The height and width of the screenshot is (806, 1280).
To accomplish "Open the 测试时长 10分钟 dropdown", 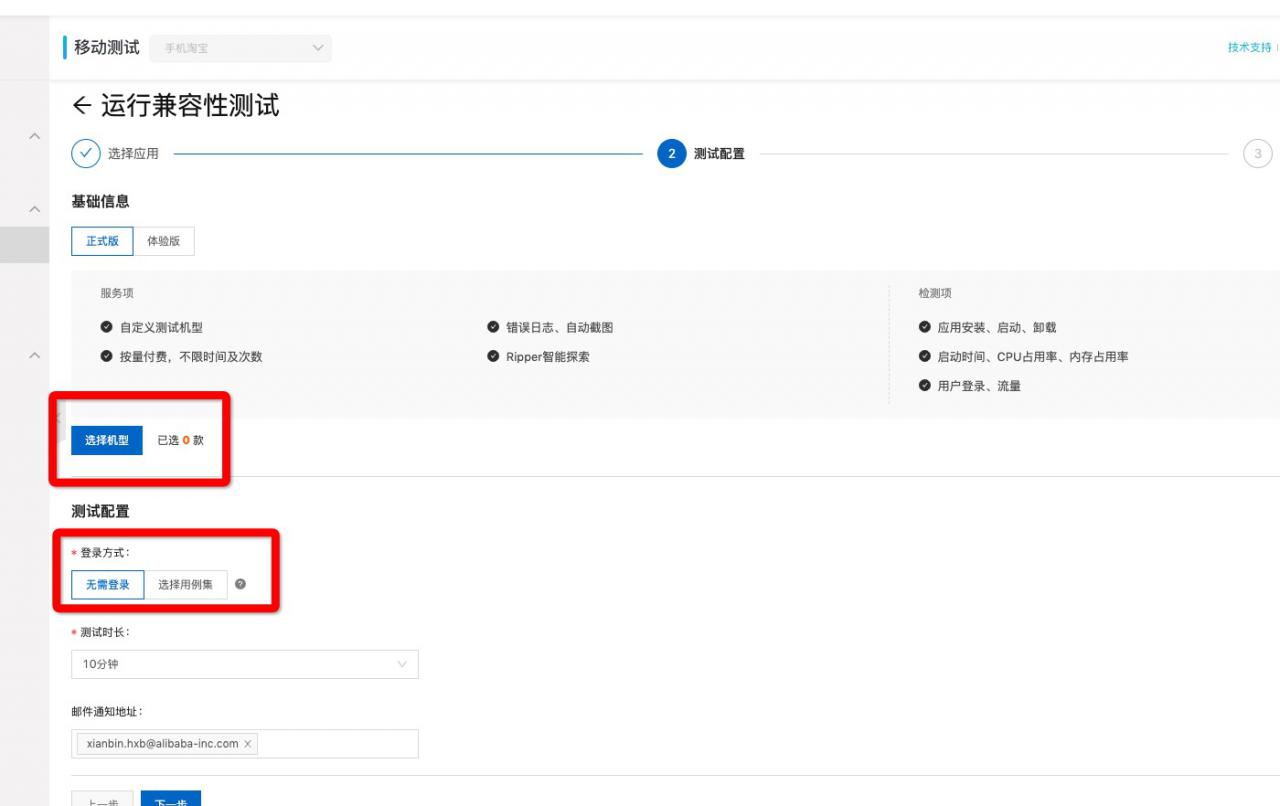I will (x=245, y=664).
